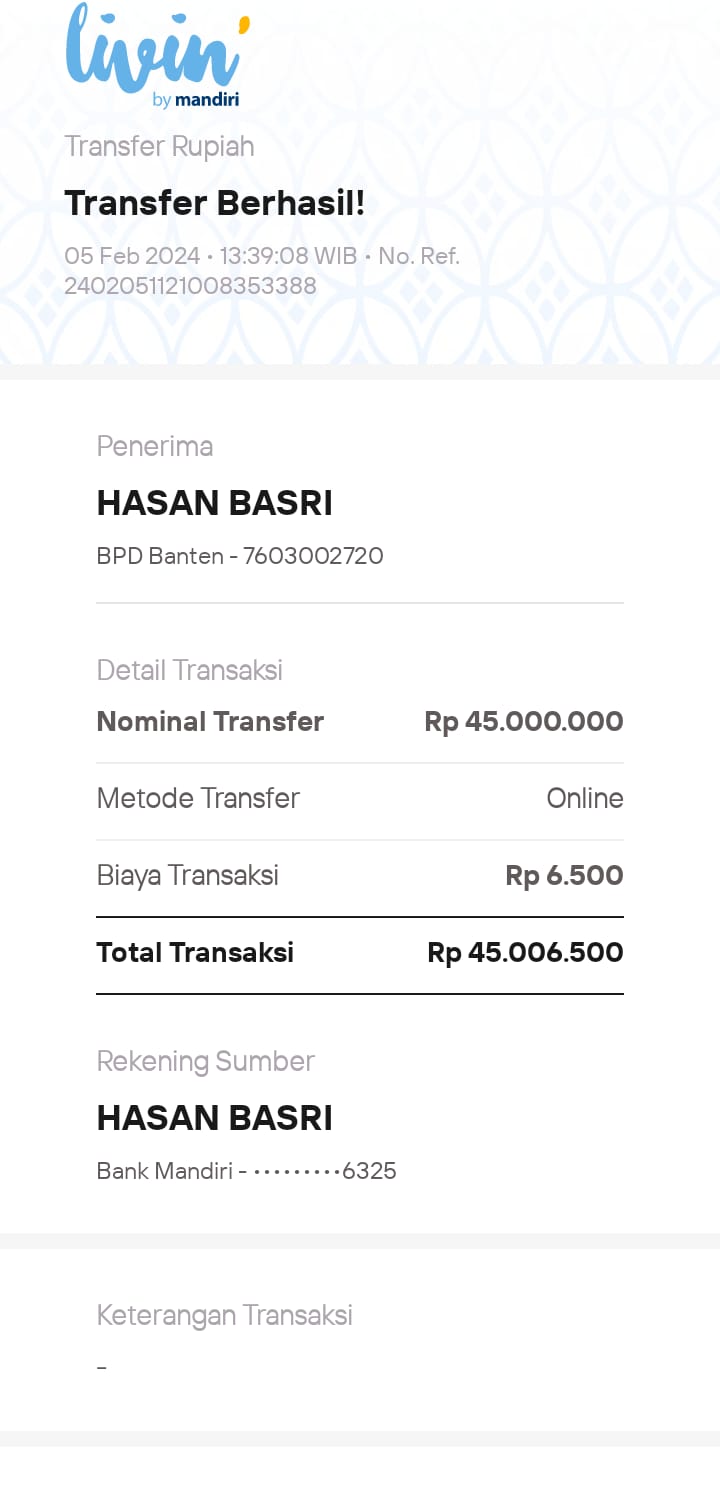Select the Rp 45.006.500 total amount
Image resolution: width=720 pixels, height=1495 pixels.
tap(525, 953)
